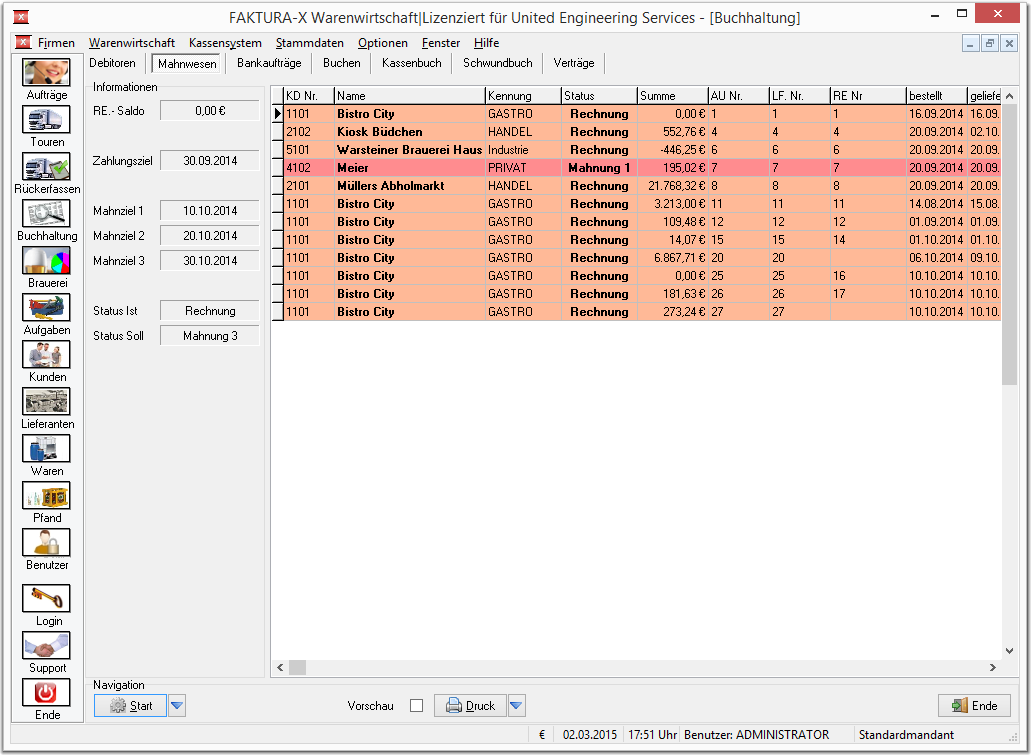Sort by the Summe column header
The image size is (1031, 755).
pyautogui.click(x=673, y=96)
